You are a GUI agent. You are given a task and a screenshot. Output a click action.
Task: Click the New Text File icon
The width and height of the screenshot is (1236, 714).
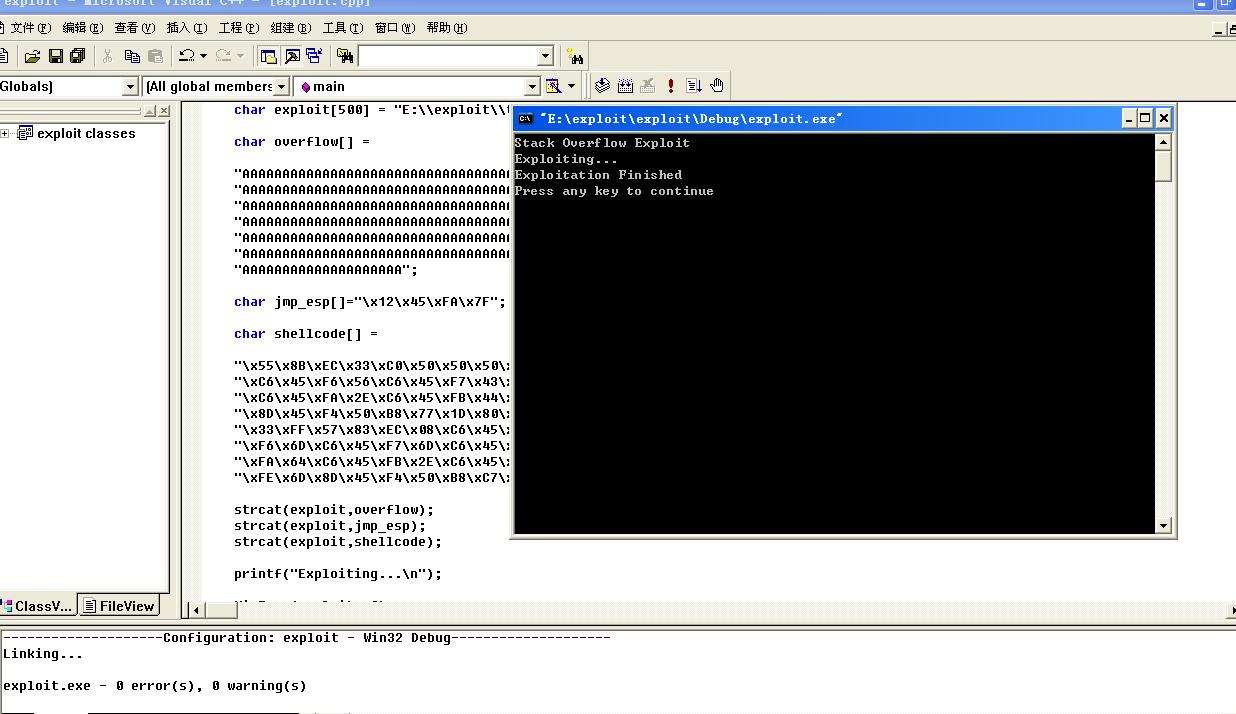pos(3,56)
